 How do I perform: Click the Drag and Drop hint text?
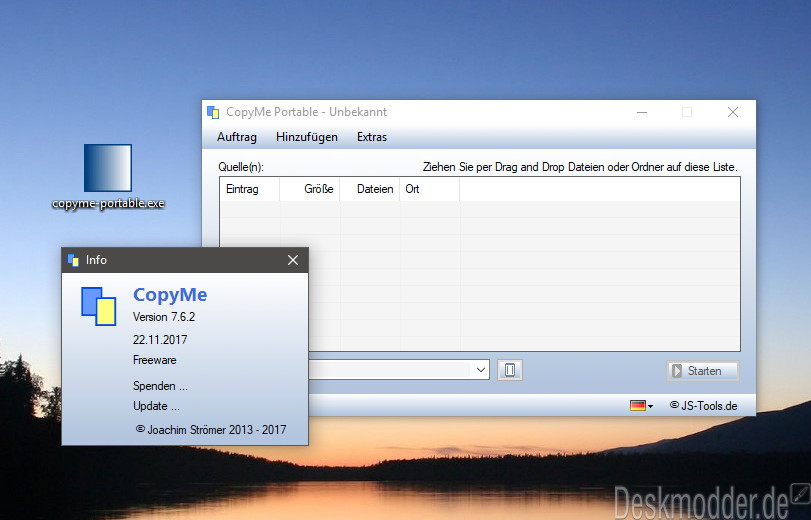click(580, 167)
